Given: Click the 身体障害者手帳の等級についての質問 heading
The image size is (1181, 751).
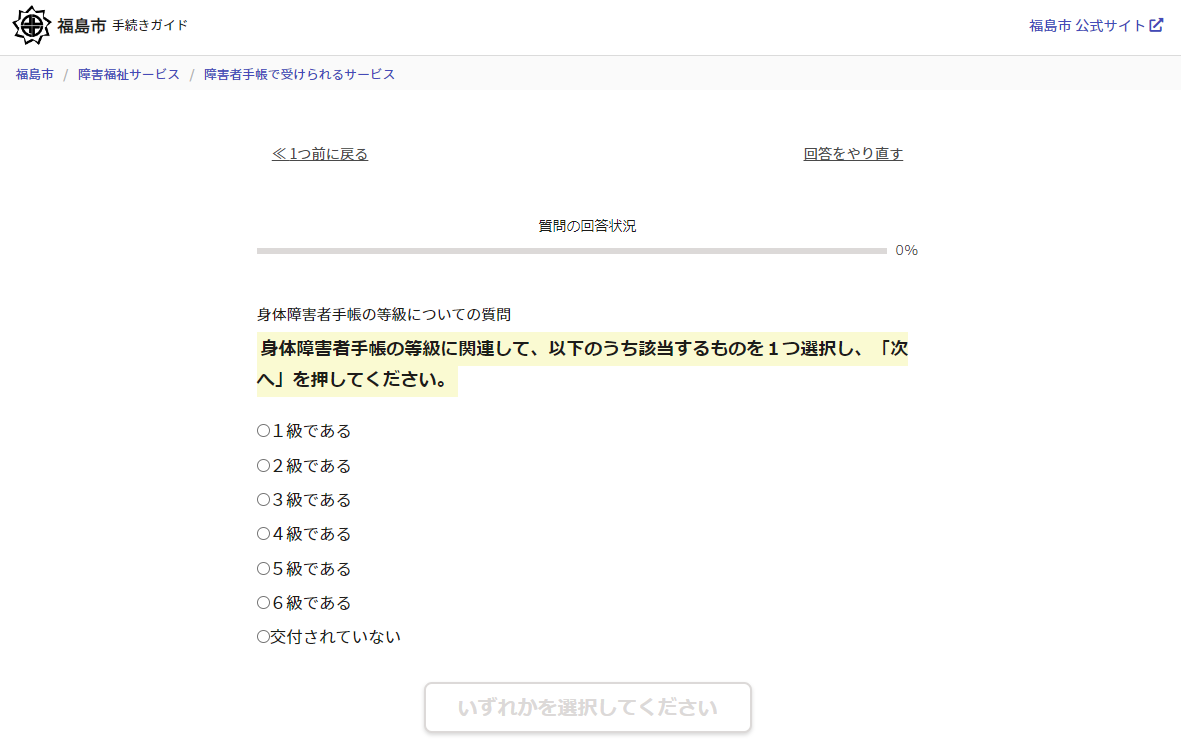Looking at the screenshot, I should click(384, 314).
